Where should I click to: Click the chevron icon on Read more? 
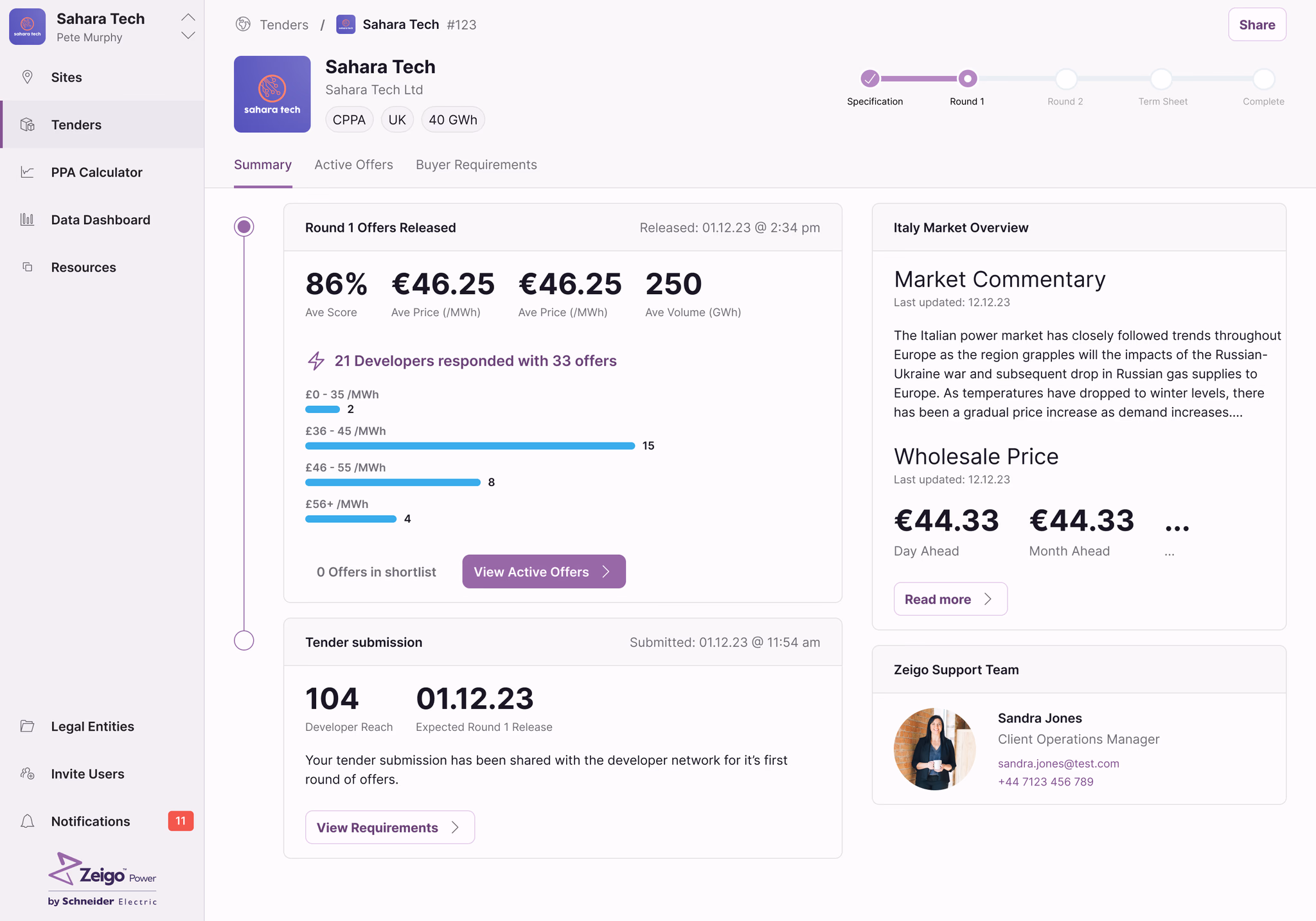pyautogui.click(x=988, y=599)
